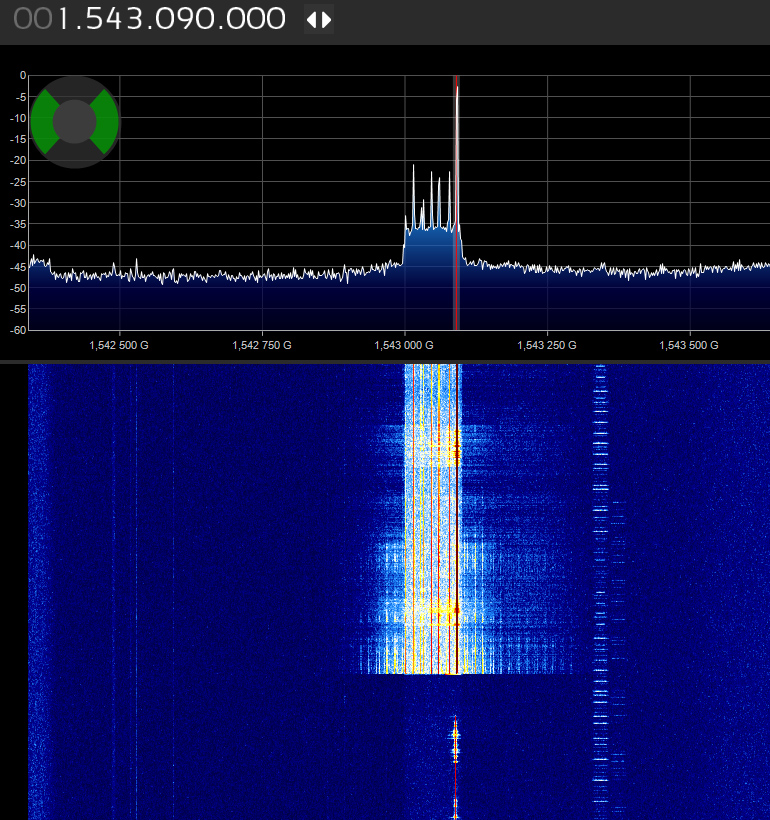Click the right arrow of the frequency step control
The height and width of the screenshot is (820, 770).
click(326, 20)
